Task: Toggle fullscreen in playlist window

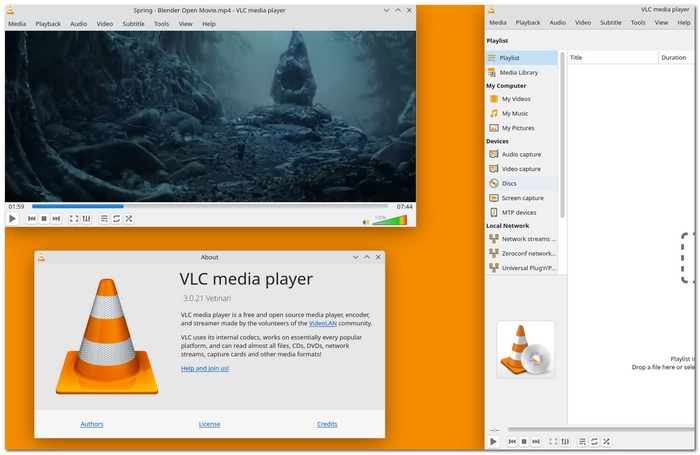Action: point(553,442)
